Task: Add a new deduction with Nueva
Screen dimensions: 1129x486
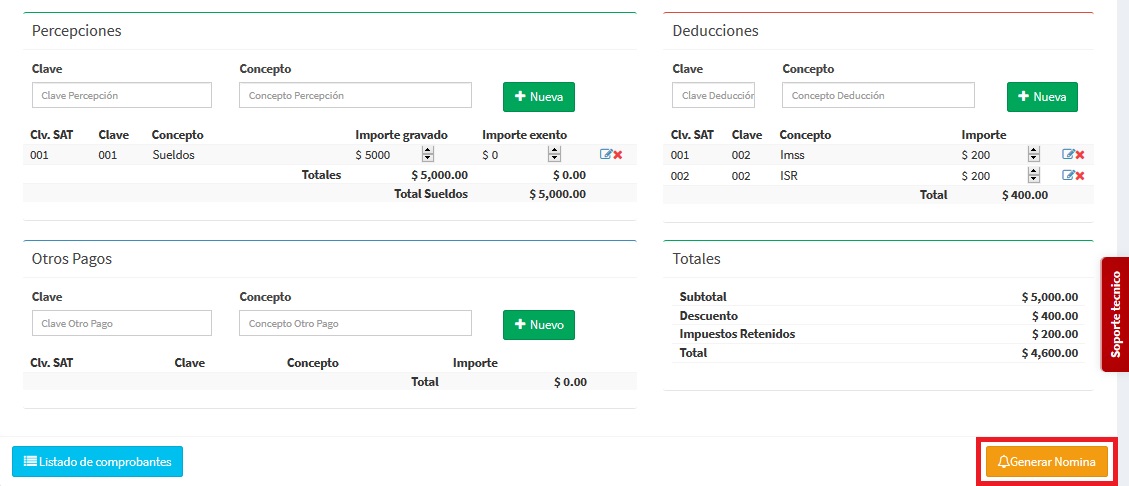Action: pos(1042,97)
